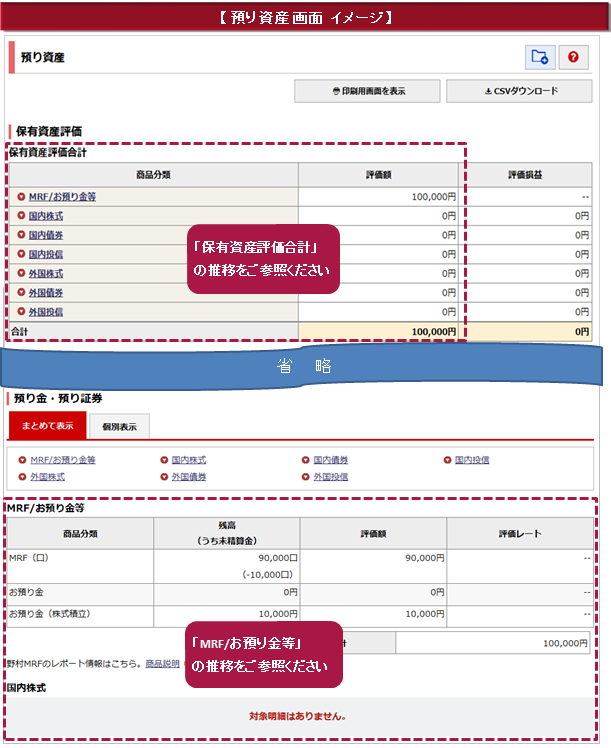The height and width of the screenshot is (748, 611).
Task: Click the 90,000円 評価額 cell
Action: [x=373, y=566]
